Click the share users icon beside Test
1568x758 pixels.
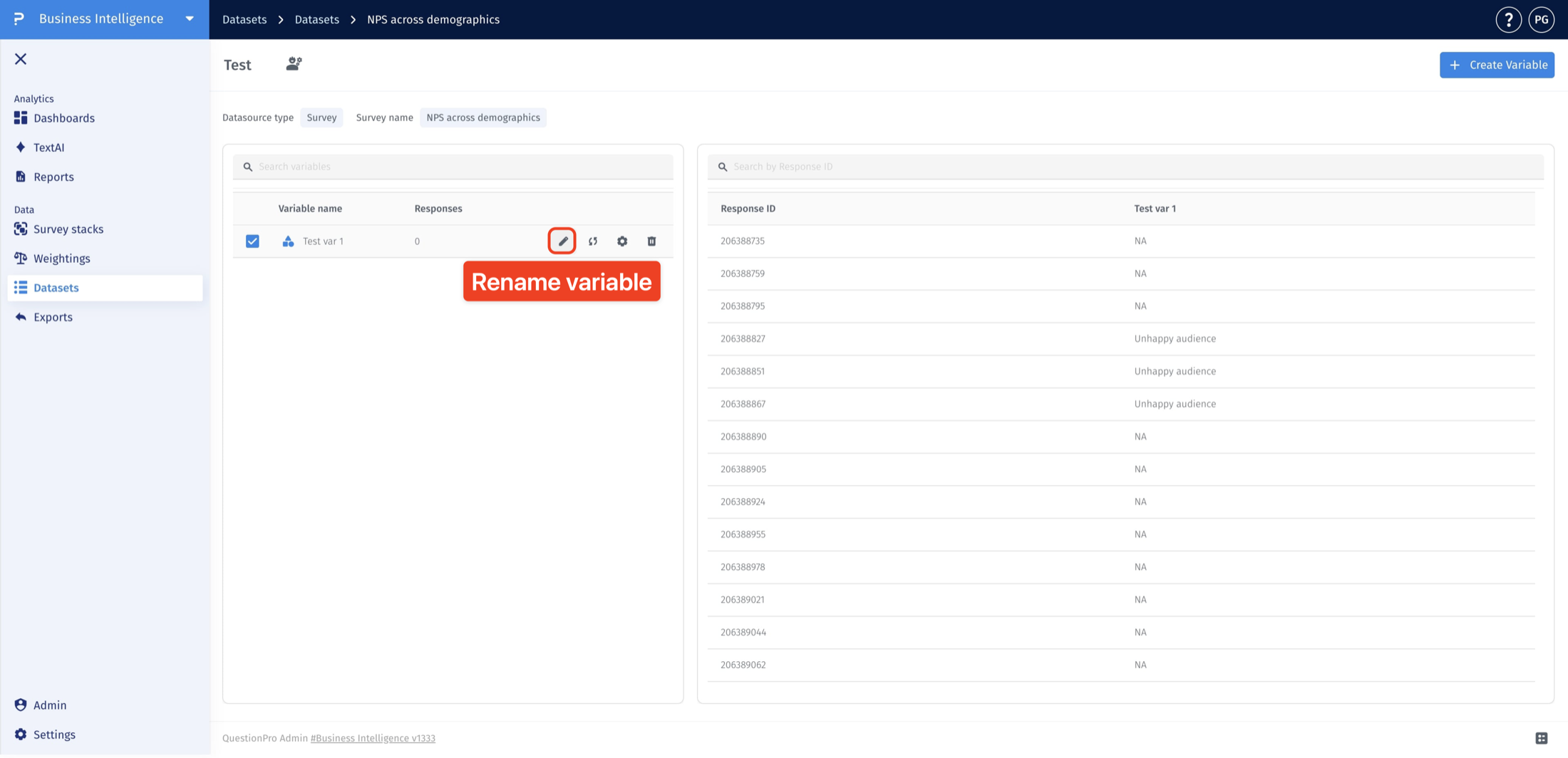click(294, 64)
